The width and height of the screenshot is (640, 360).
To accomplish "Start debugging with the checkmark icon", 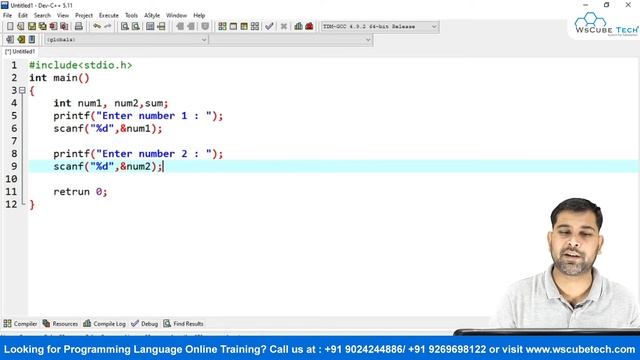I will tap(269, 27).
